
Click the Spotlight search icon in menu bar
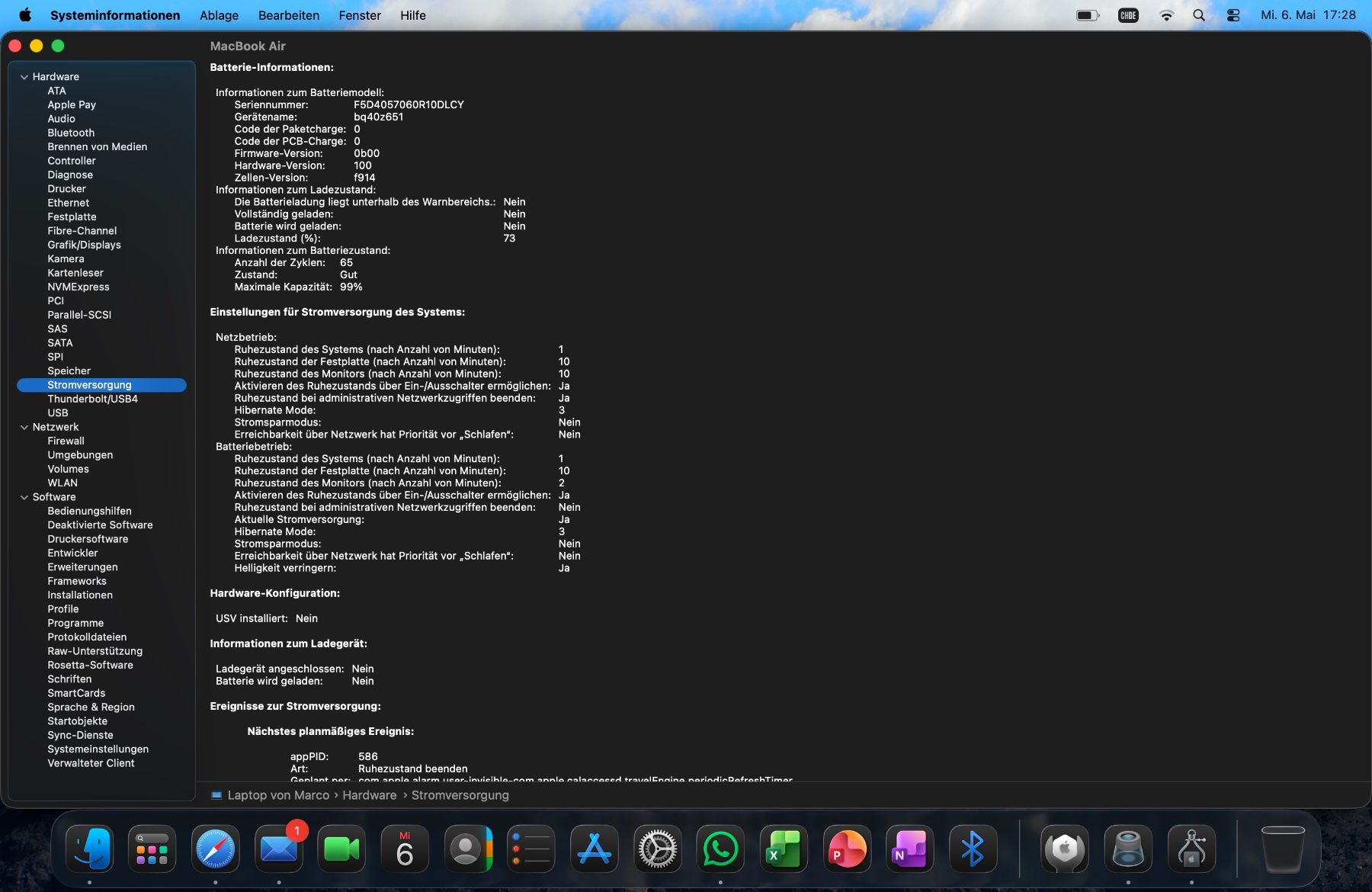point(1199,15)
